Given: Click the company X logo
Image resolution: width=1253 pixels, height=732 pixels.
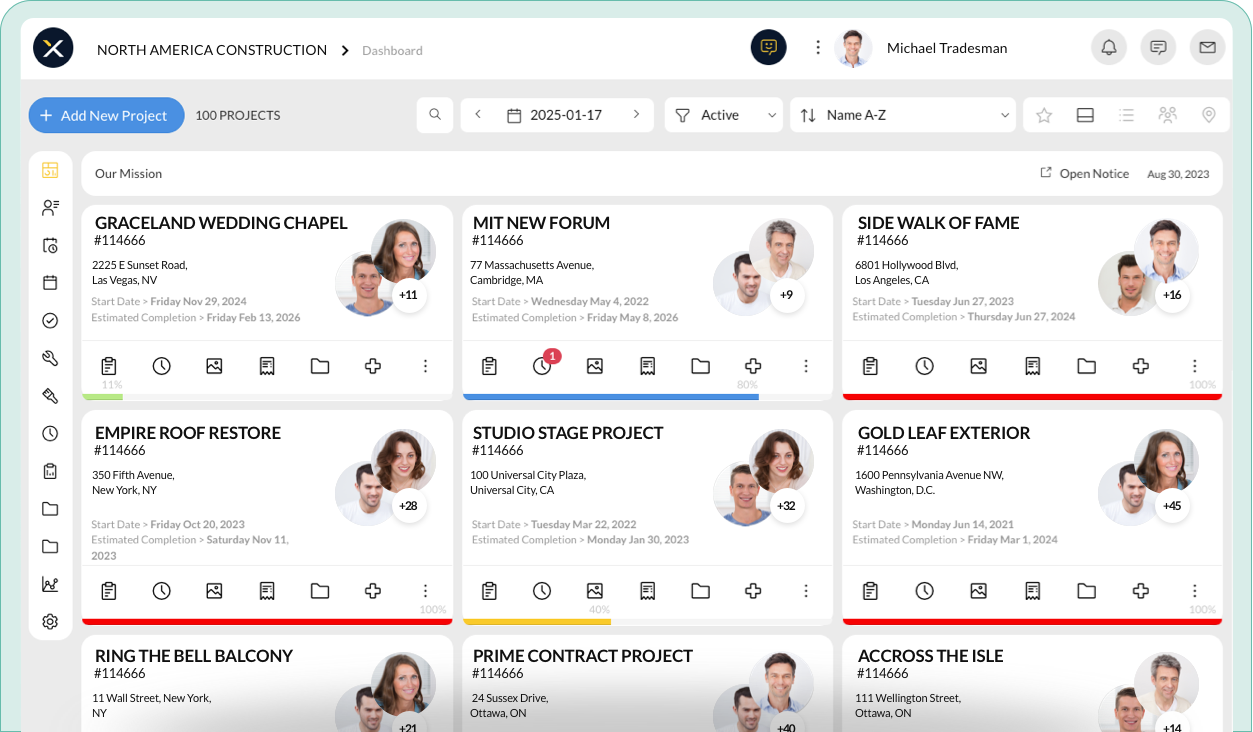Looking at the screenshot, I should tap(53, 48).
